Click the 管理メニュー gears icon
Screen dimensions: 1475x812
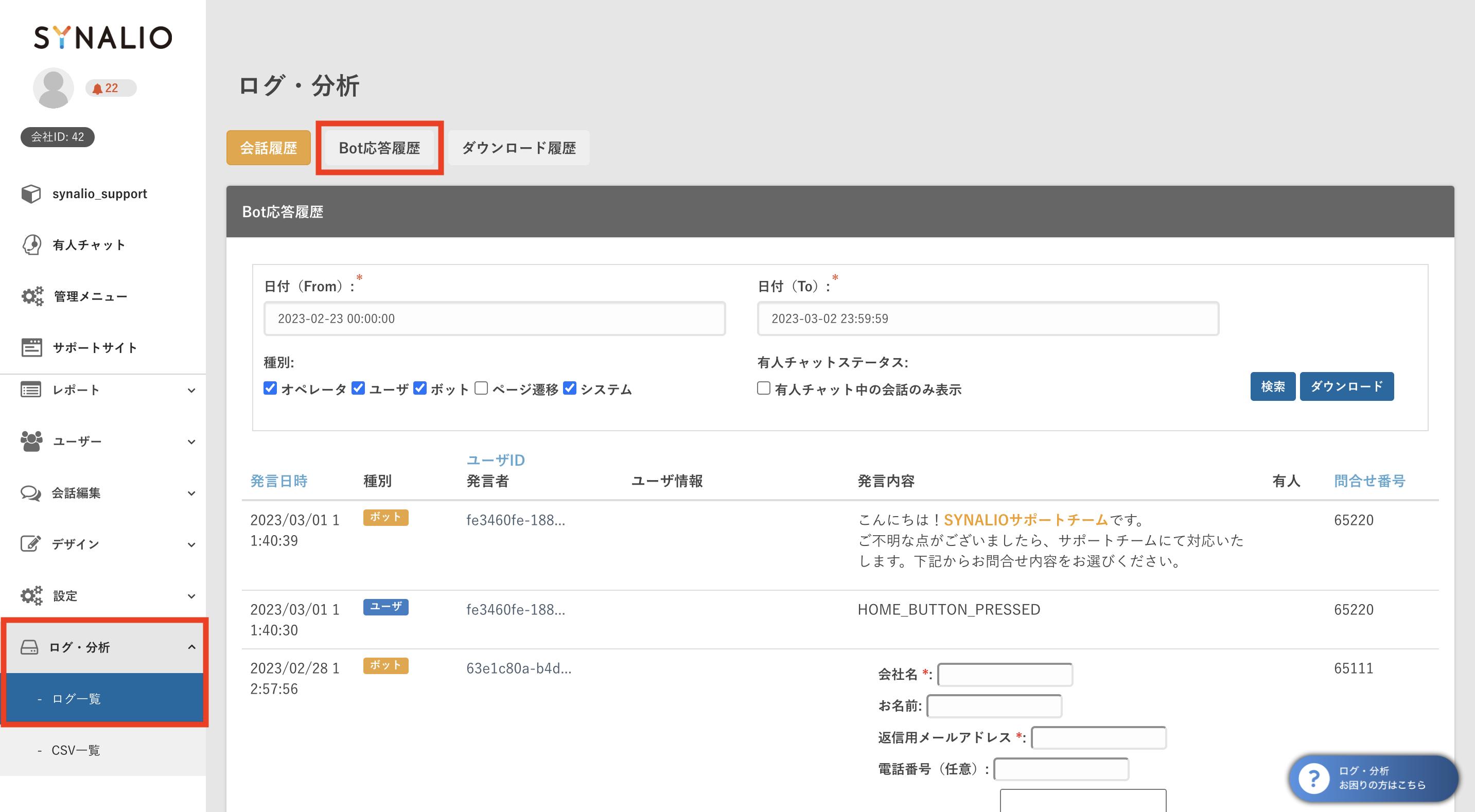coord(32,296)
